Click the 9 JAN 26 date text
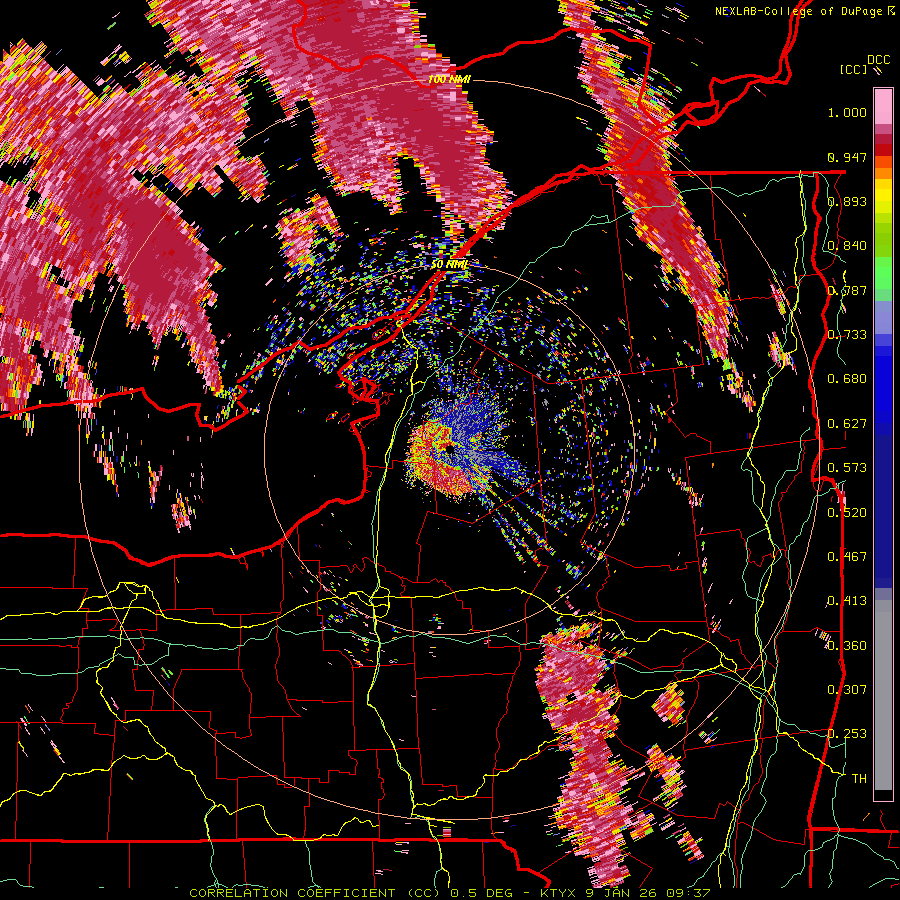The width and height of the screenshot is (900, 900). [x=623, y=893]
